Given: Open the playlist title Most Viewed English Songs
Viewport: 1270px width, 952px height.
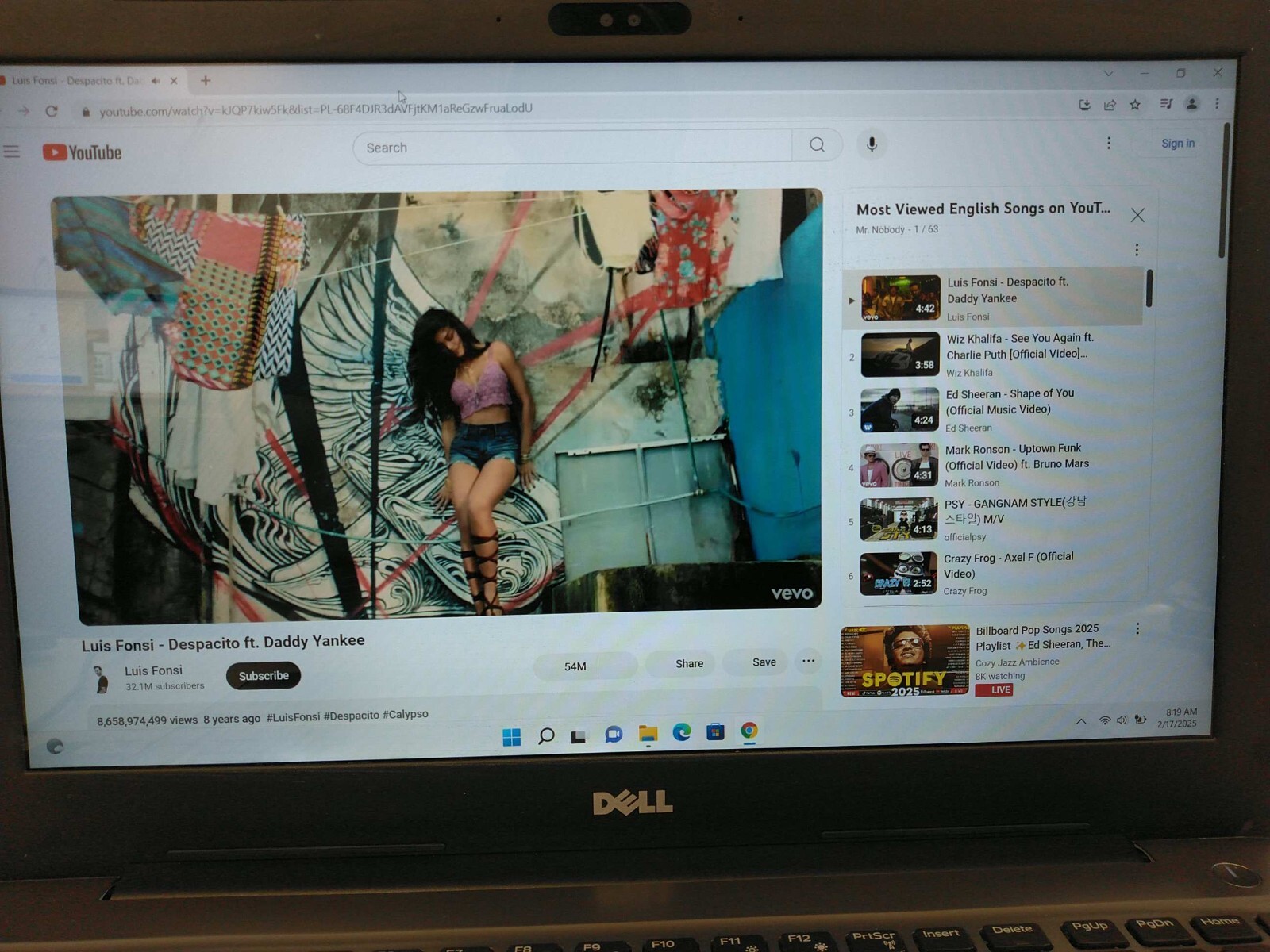Looking at the screenshot, I should tap(983, 209).
